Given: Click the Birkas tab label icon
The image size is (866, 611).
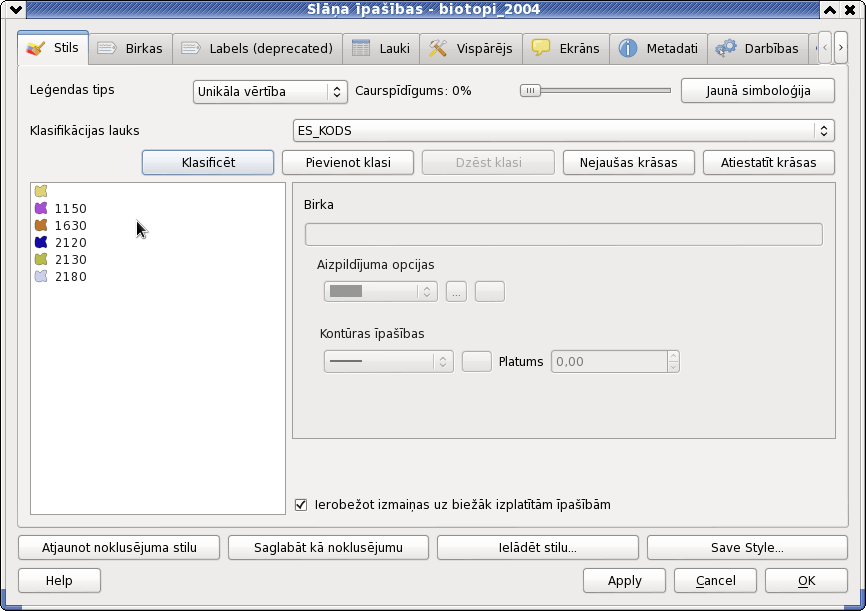Looking at the screenshot, I should [107, 49].
